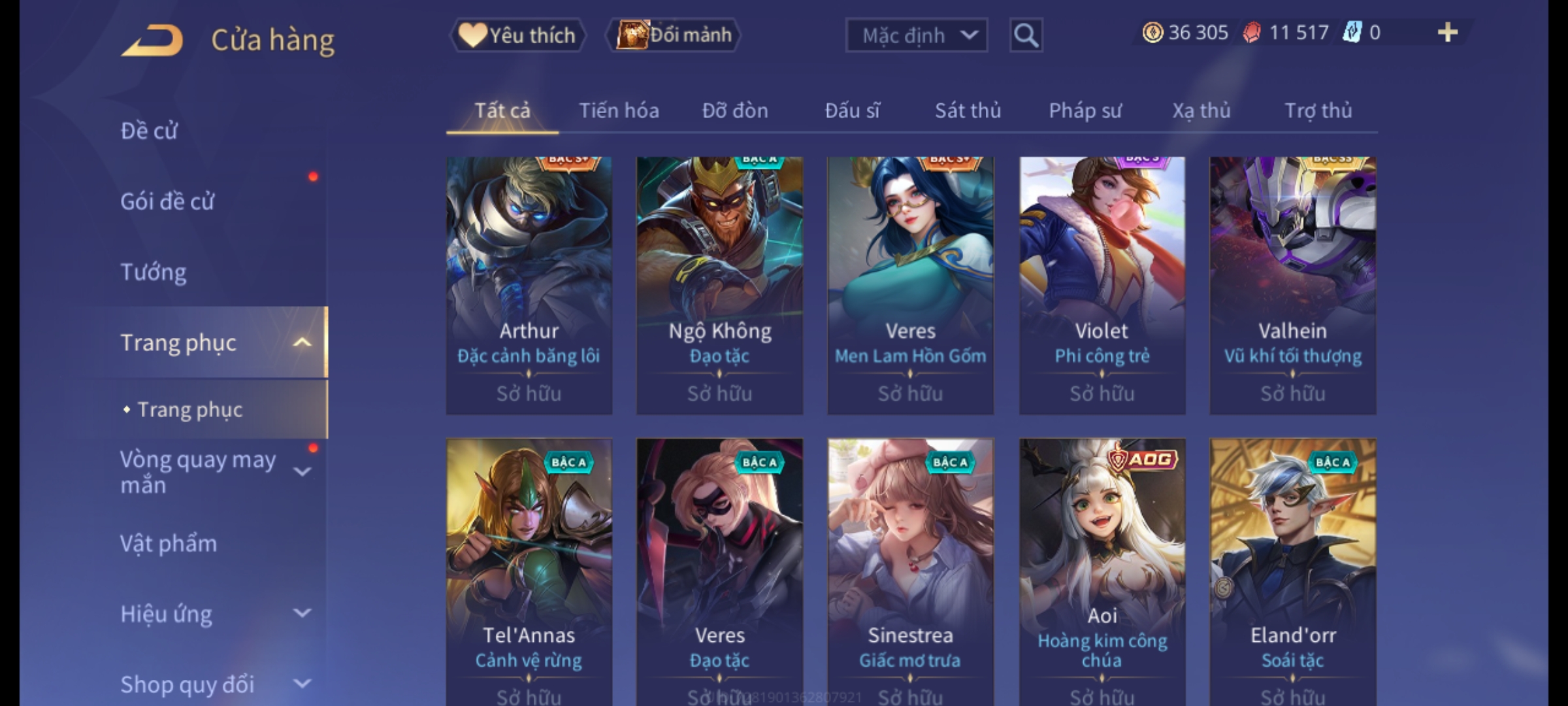
Task: Collapse the Trang phục sidebar section
Action: pos(302,343)
